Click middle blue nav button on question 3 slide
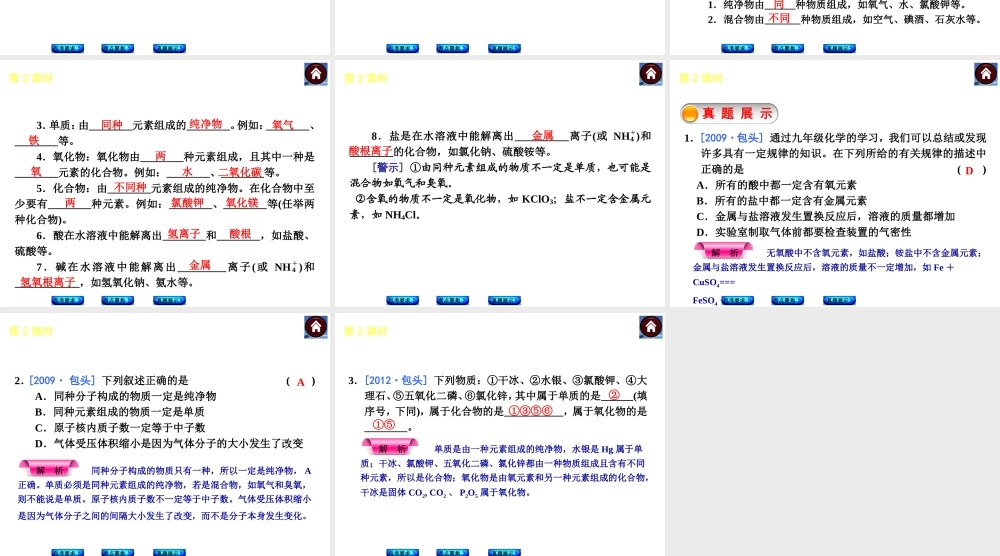 [453, 552]
